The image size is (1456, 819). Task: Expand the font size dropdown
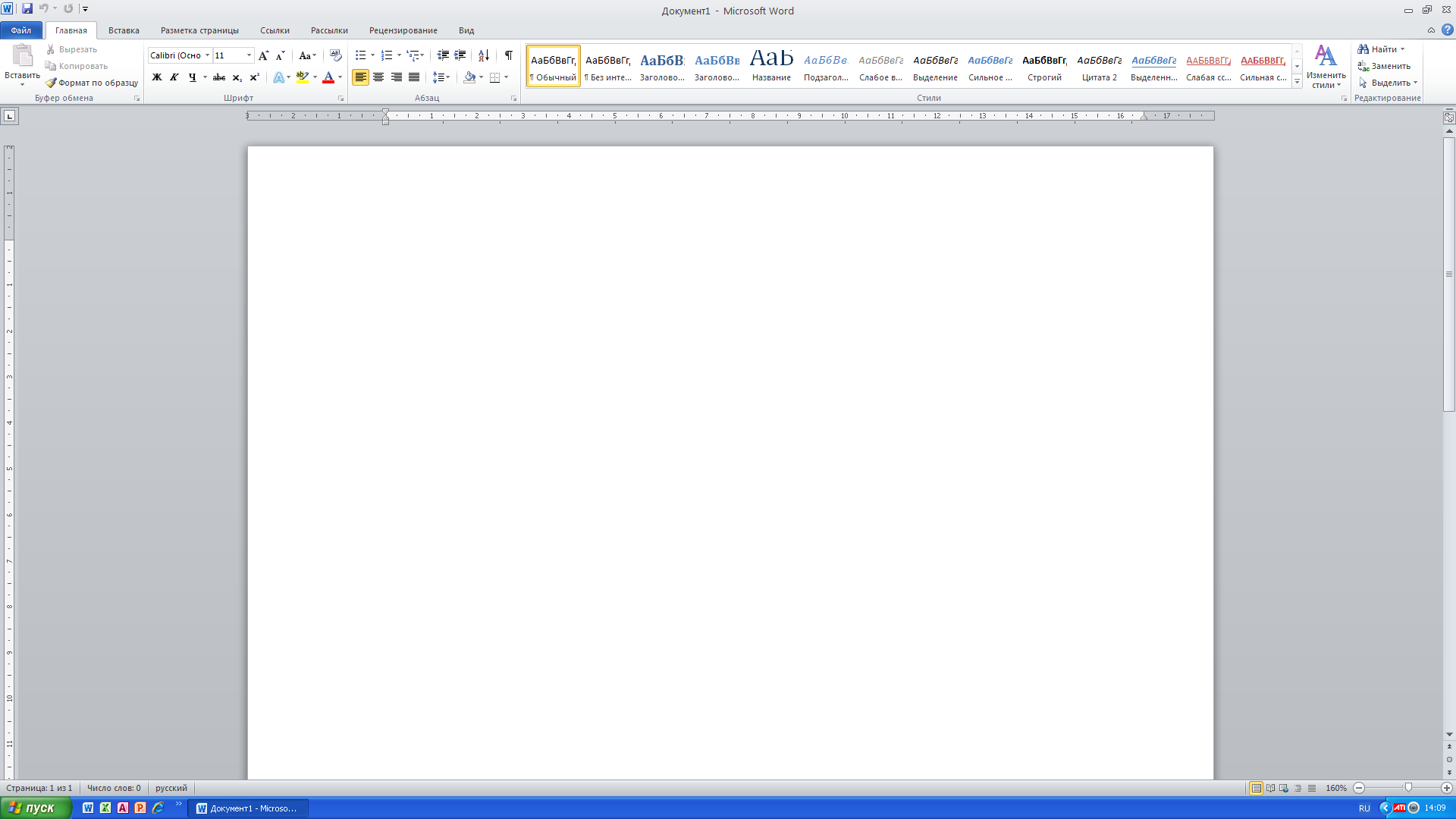tap(249, 55)
